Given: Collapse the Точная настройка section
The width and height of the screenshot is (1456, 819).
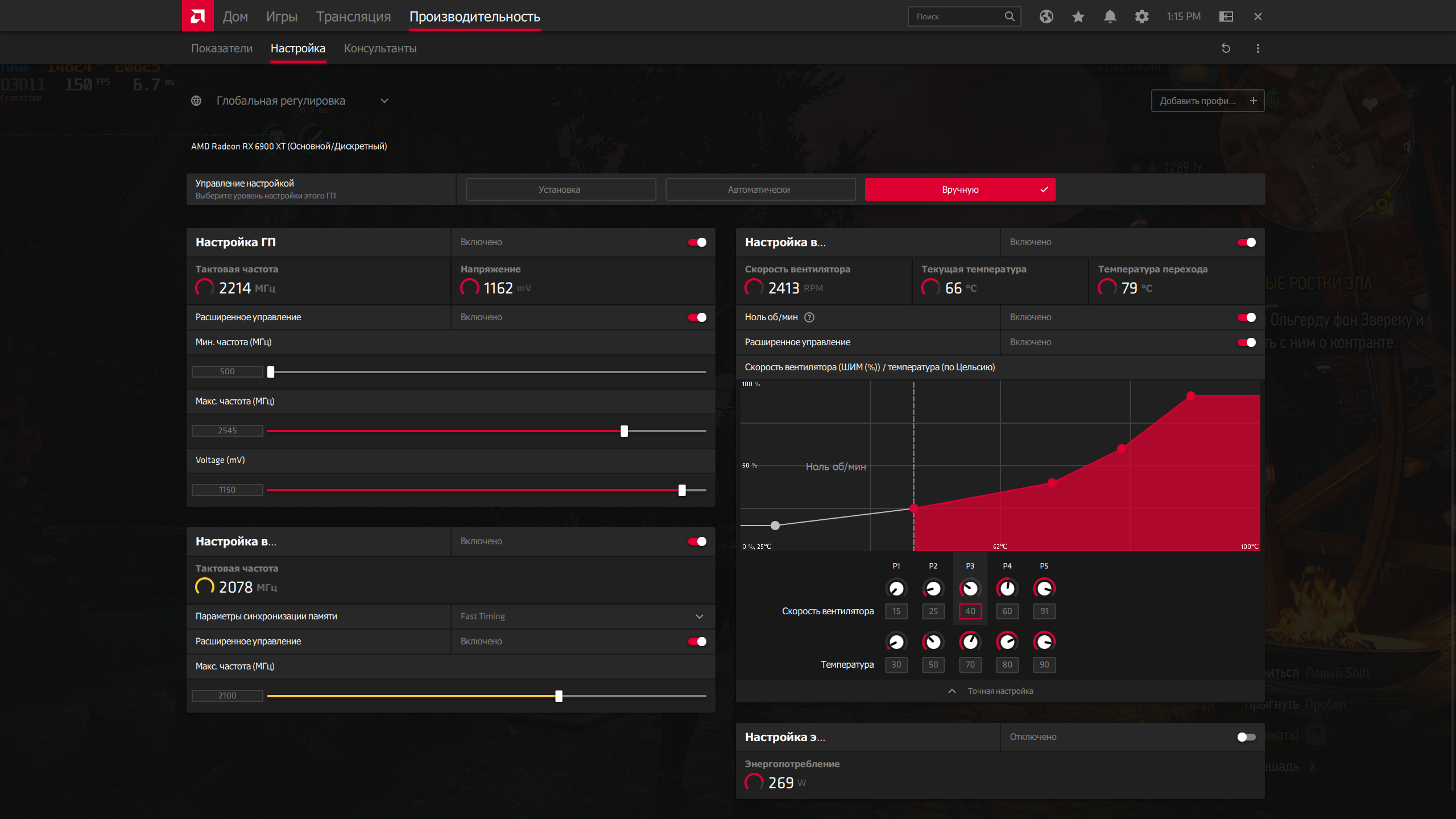Looking at the screenshot, I should tap(1000, 691).
